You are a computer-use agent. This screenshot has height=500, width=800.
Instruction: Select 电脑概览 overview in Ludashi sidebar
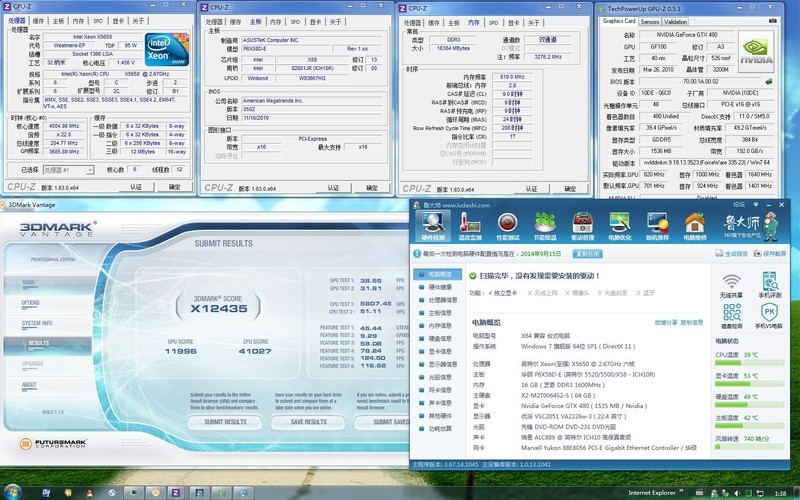coord(438,274)
